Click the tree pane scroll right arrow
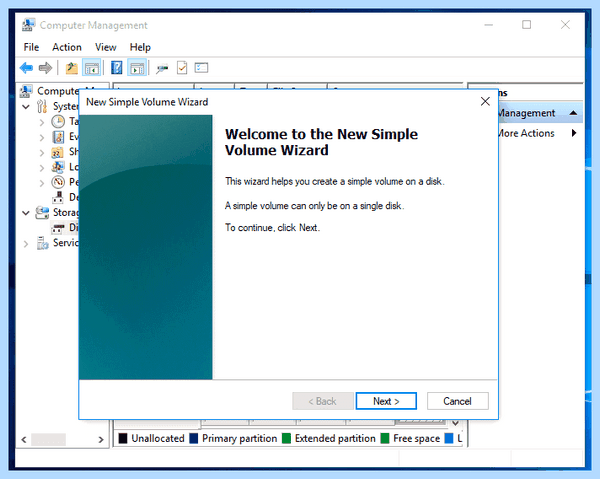 101,440
